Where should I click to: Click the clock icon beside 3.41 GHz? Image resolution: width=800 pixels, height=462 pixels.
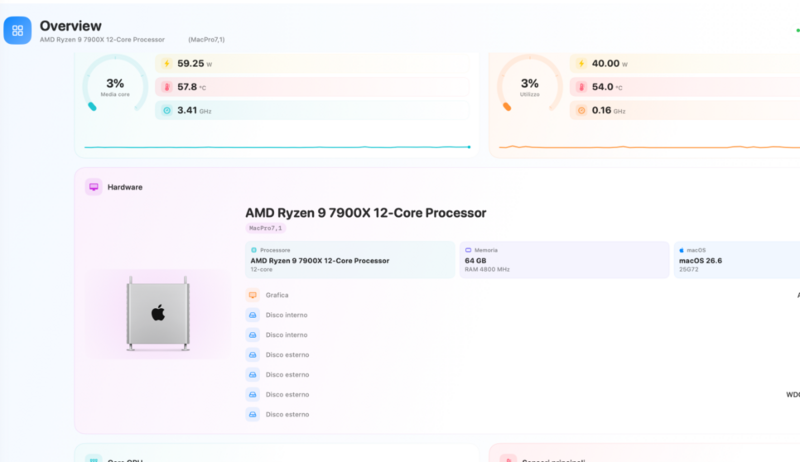point(167,111)
